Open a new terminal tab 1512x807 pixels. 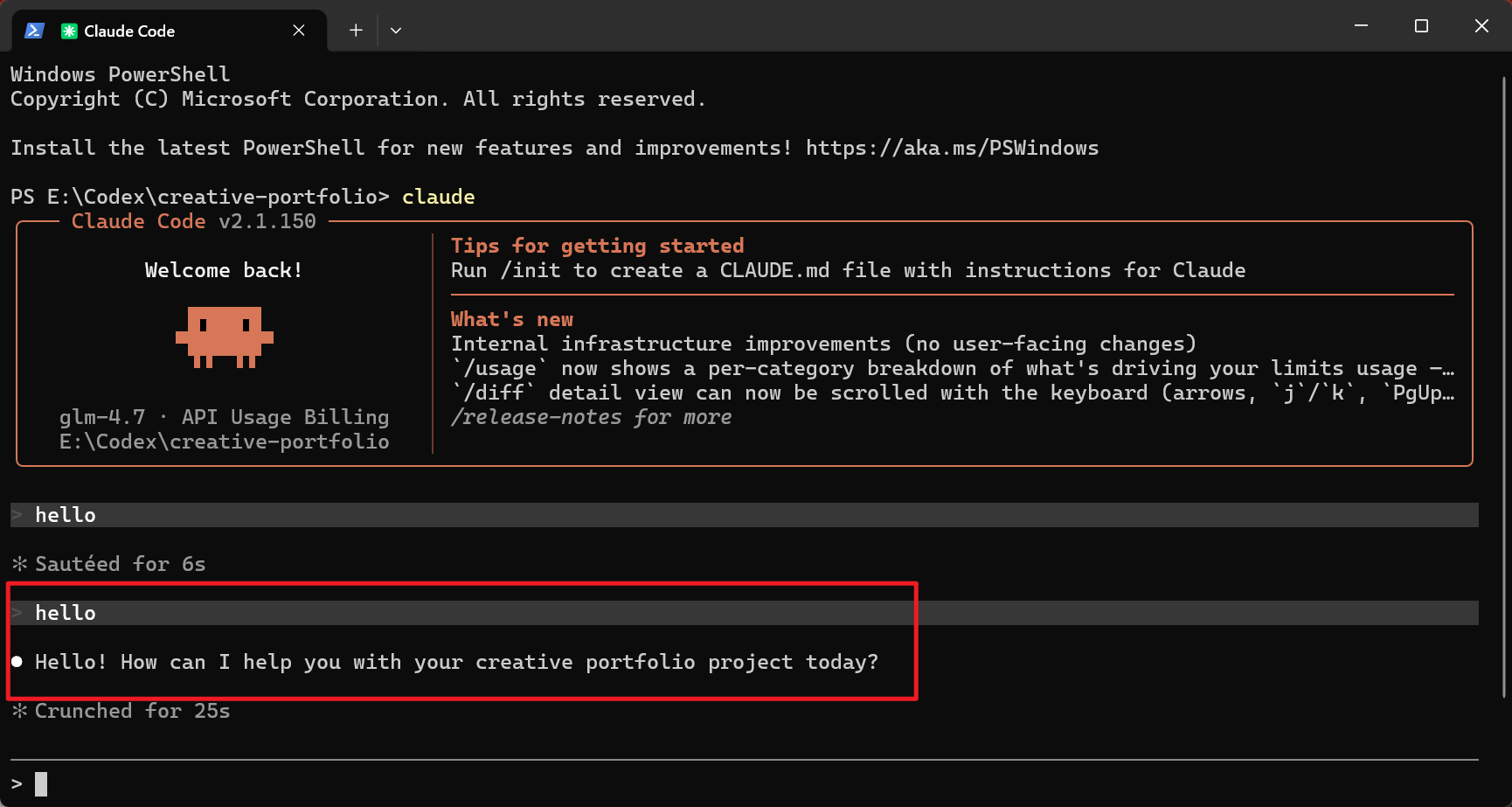(356, 31)
